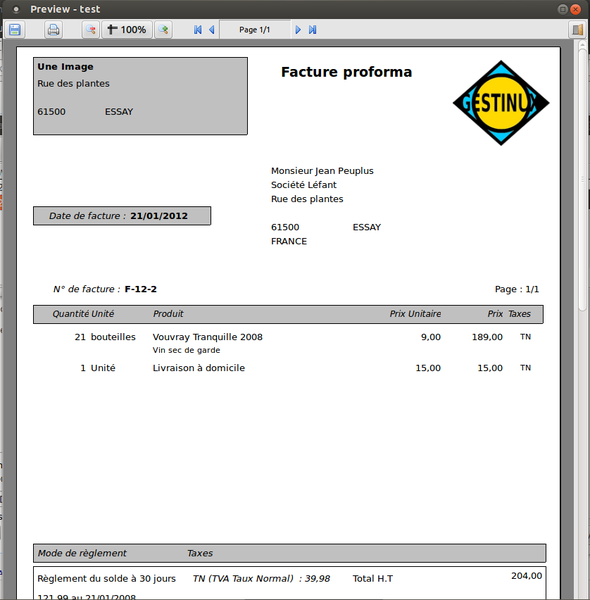Click the total '204,00'
This screenshot has height=600, width=590.
tap(526, 576)
